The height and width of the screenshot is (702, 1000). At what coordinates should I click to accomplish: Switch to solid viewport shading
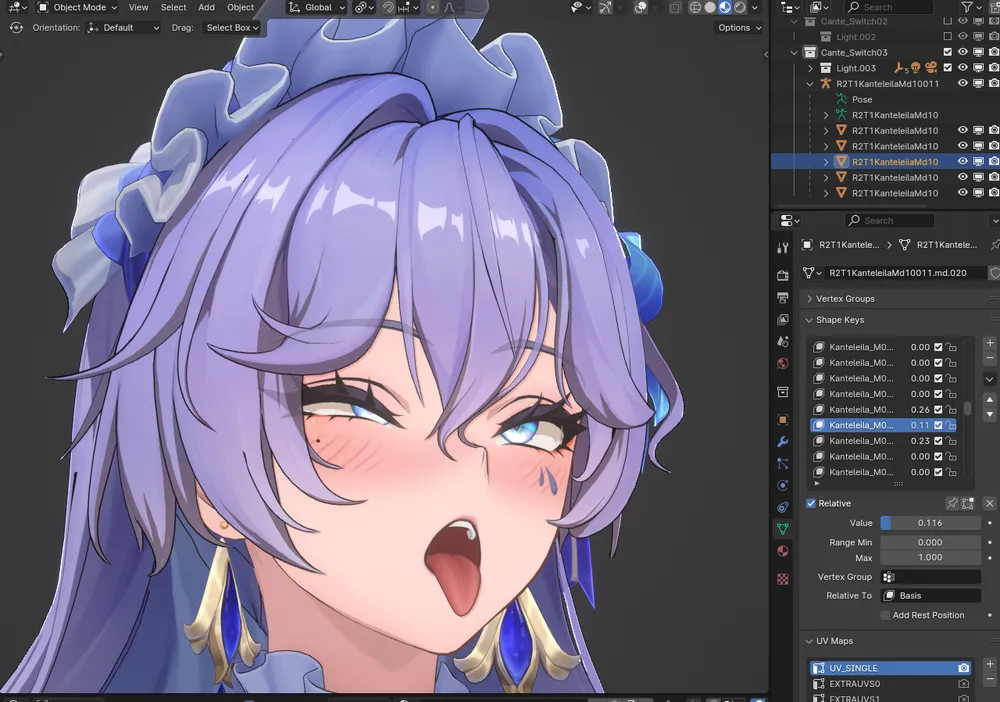point(710,8)
